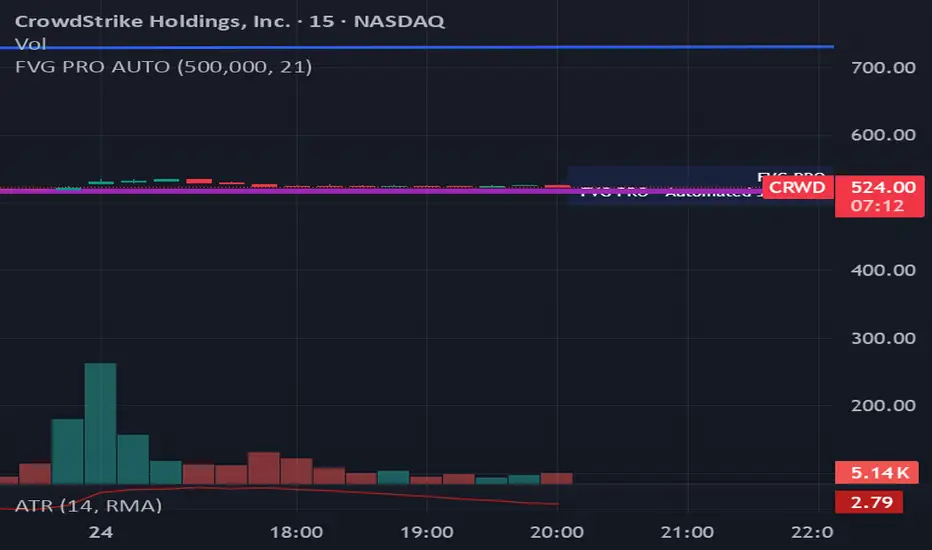Viewport: 932px width, 550px height.
Task: Click the 07:12 countdown timer label
Action: pyautogui.click(x=877, y=206)
